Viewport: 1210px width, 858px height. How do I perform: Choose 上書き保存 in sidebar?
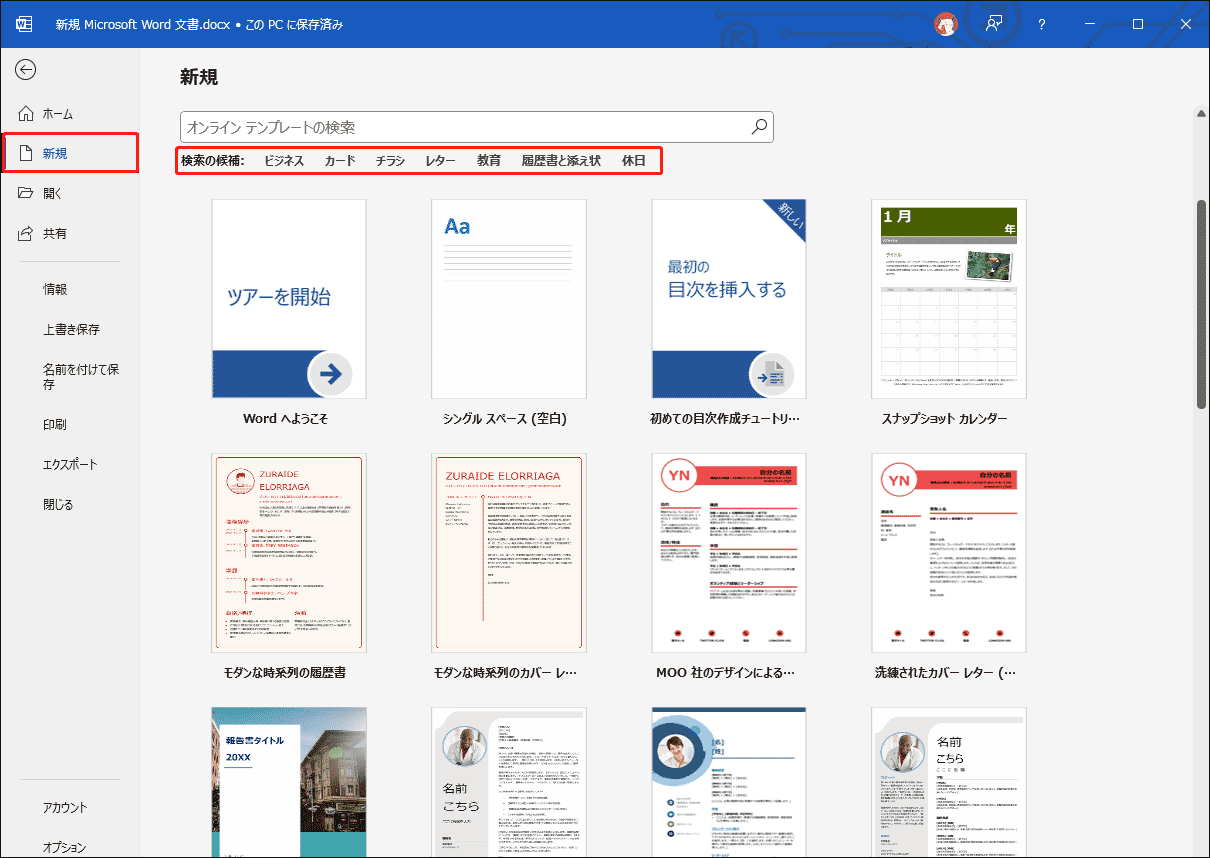(70, 329)
